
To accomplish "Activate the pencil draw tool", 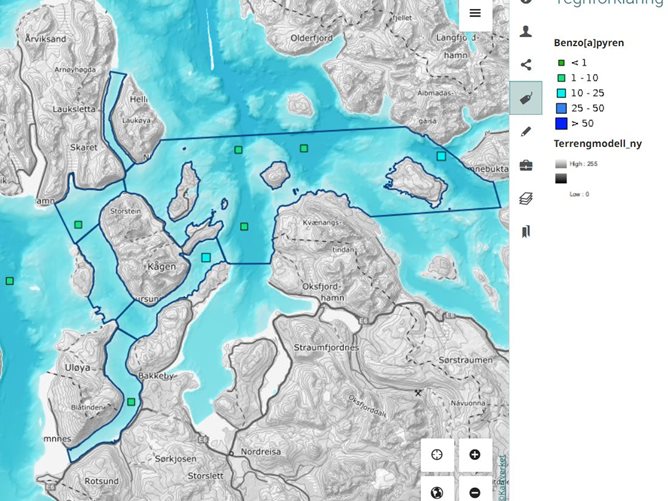I will [526, 131].
